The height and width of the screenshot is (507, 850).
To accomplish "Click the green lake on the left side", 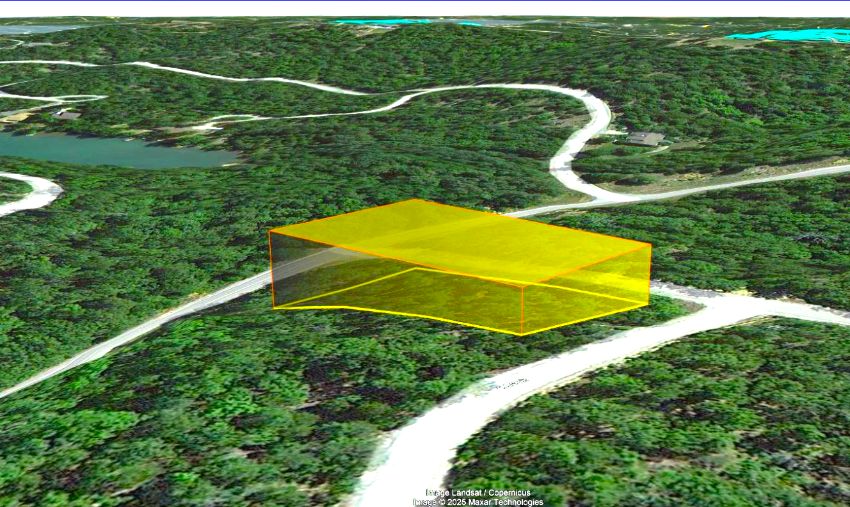I will 108,151.
